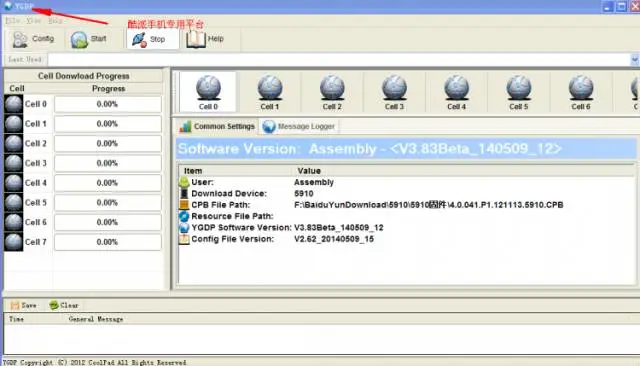Select the Cell 3 globe icon
The image size is (640, 366).
click(394, 87)
